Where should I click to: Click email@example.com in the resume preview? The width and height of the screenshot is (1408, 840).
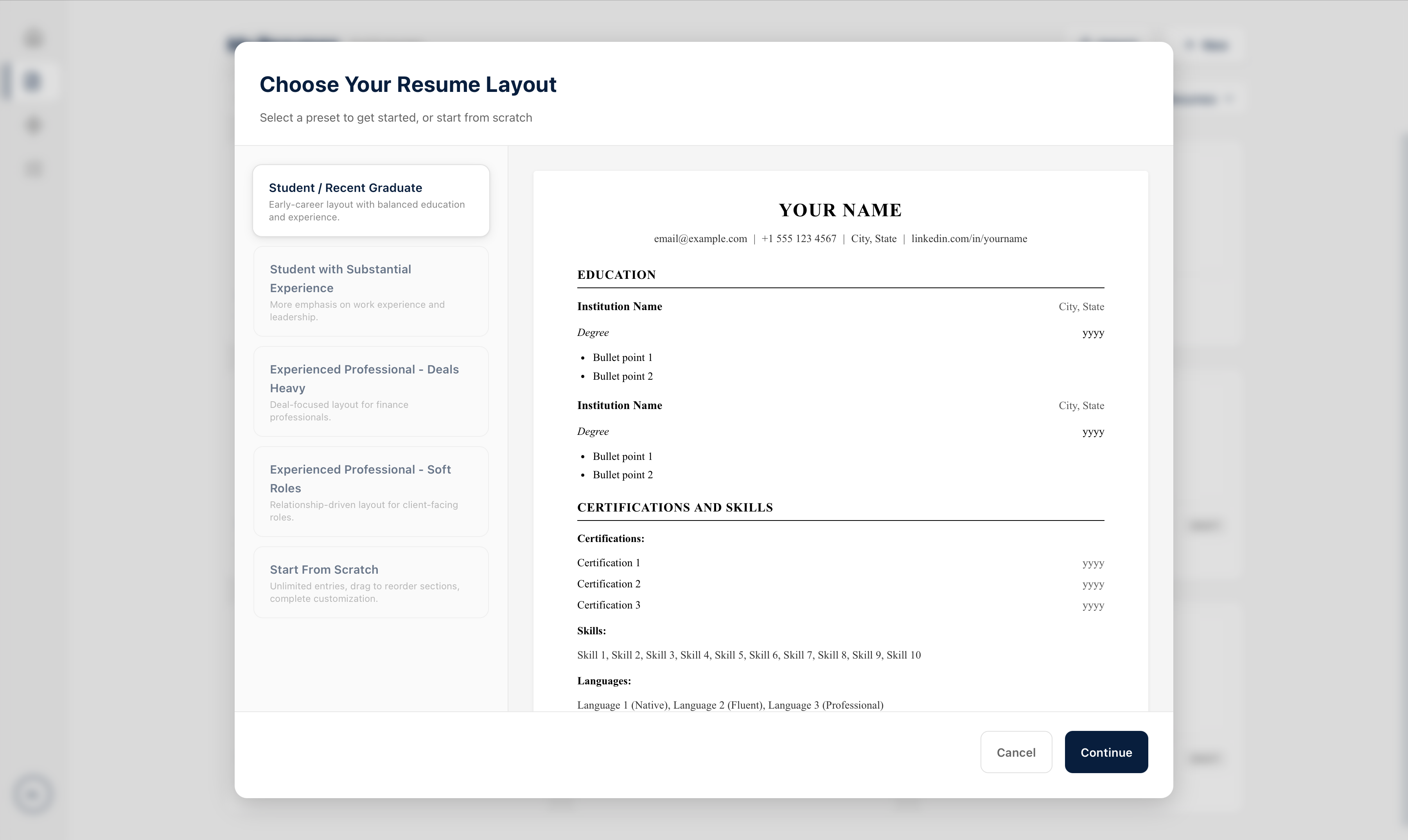pyautogui.click(x=700, y=239)
